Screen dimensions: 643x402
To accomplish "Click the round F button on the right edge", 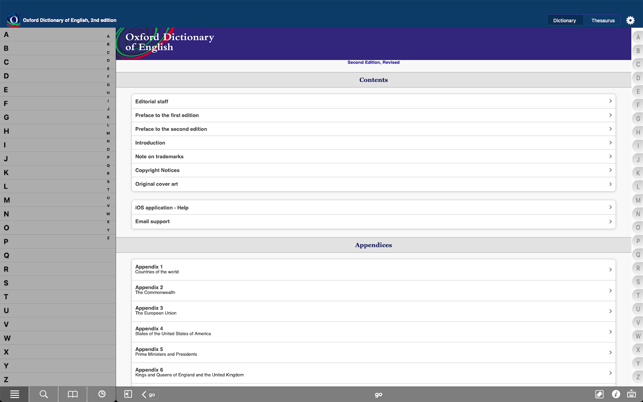I will click(638, 105).
